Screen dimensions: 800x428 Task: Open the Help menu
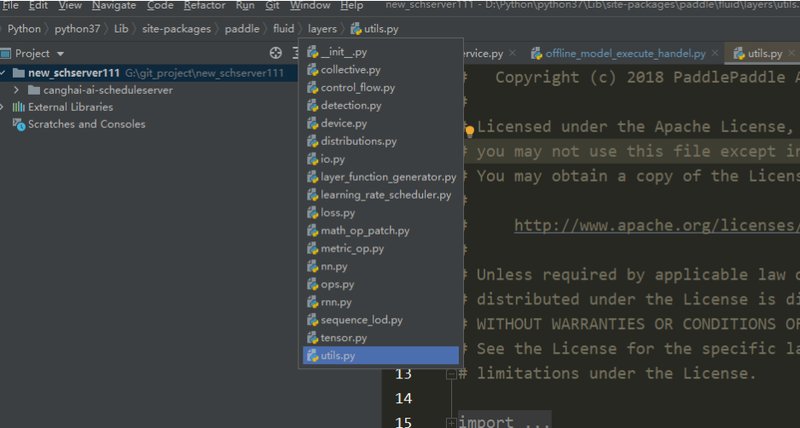(352, 6)
